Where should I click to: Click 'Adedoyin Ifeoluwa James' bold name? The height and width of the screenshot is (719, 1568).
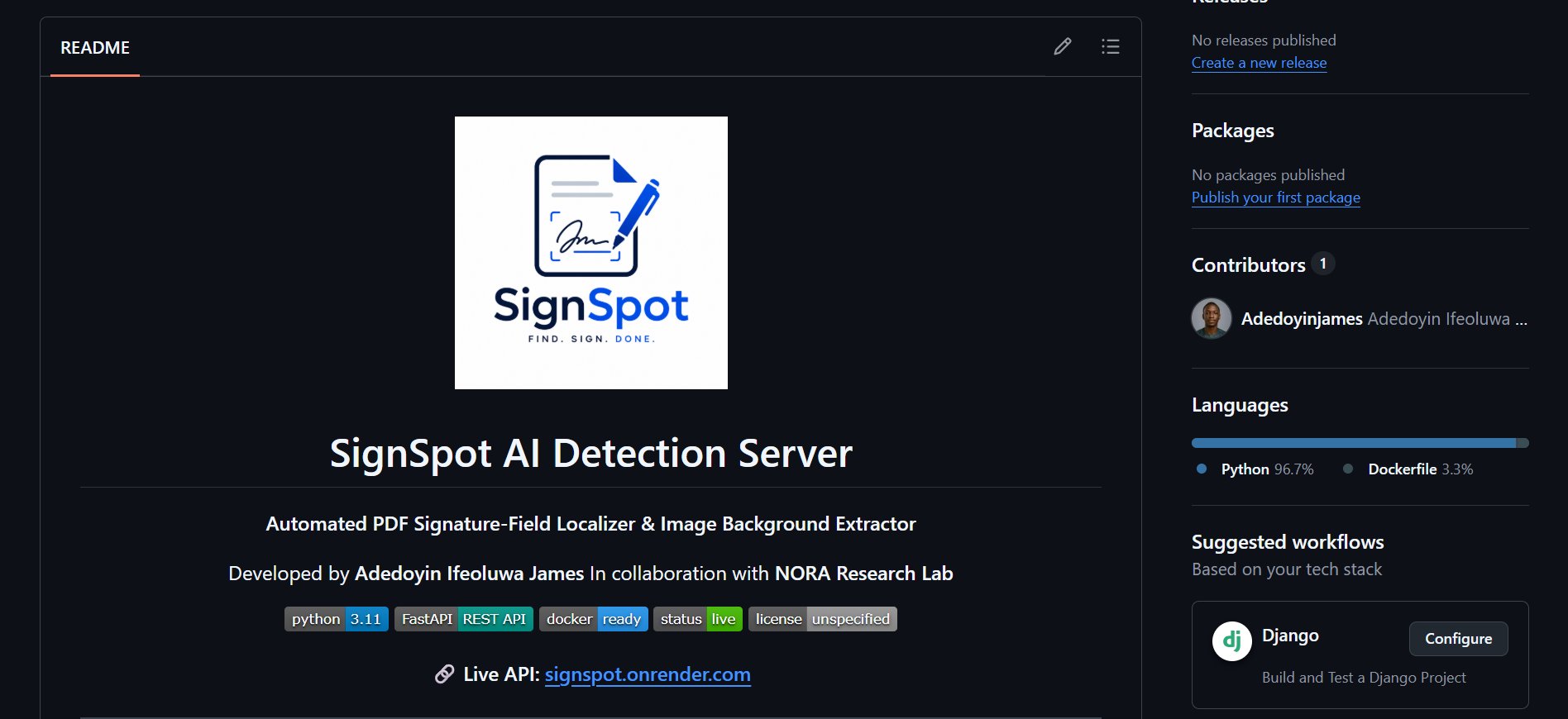tap(469, 574)
